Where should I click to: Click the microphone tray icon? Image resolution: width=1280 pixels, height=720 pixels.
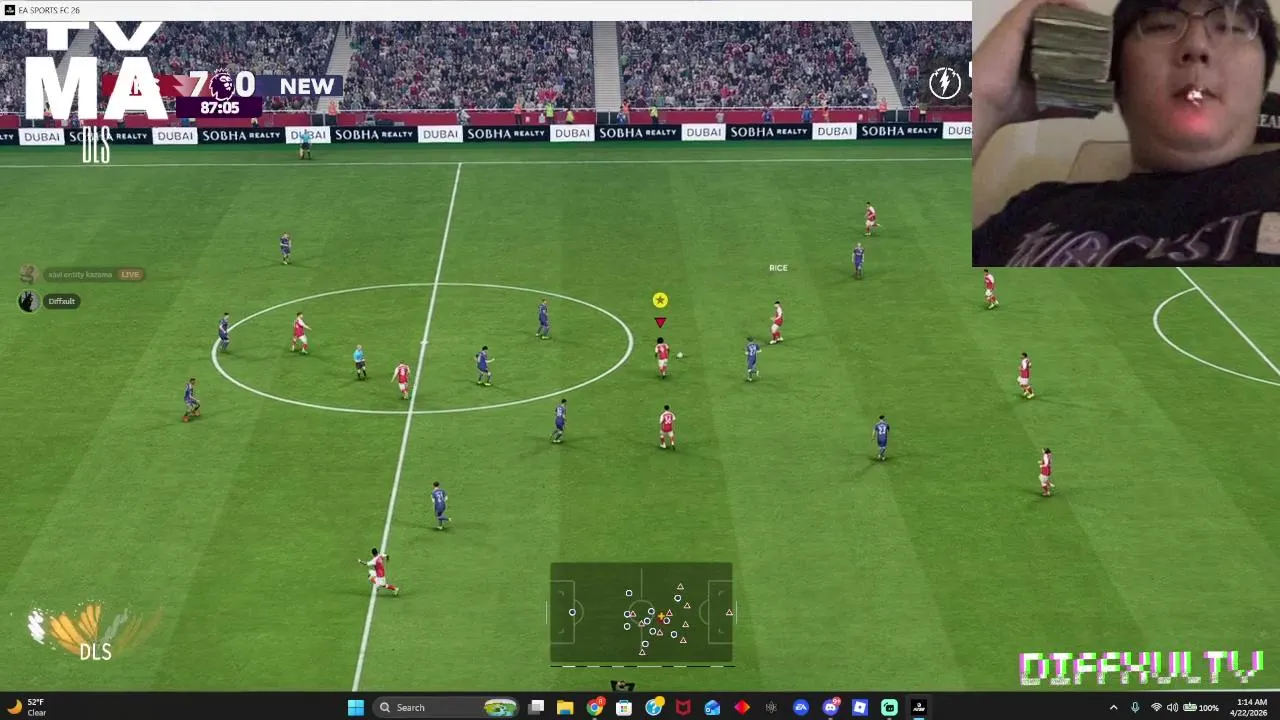(x=1135, y=707)
